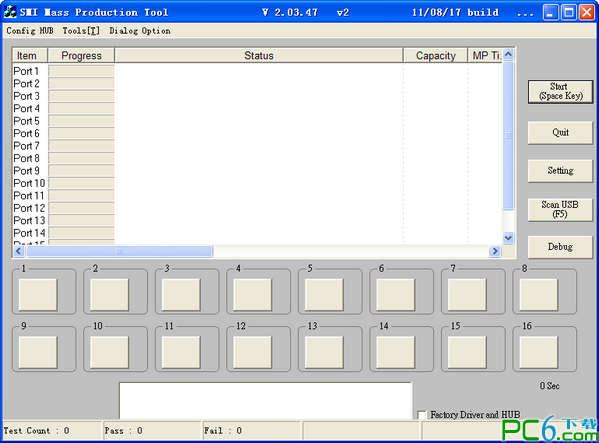Click port slot 2 status box
Viewport: 599px width, 443px height.
click(x=109, y=294)
